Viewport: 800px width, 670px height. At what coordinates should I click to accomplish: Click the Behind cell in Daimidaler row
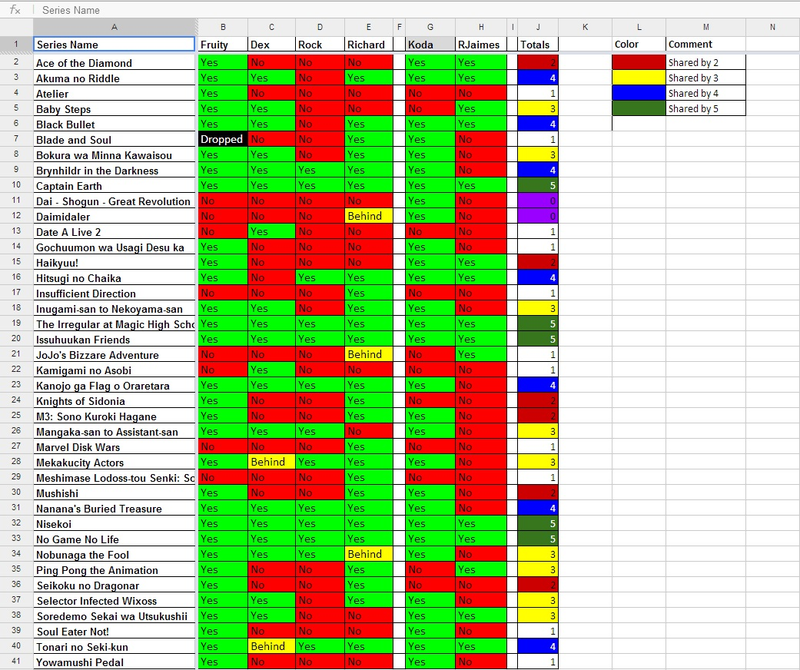[x=369, y=216]
